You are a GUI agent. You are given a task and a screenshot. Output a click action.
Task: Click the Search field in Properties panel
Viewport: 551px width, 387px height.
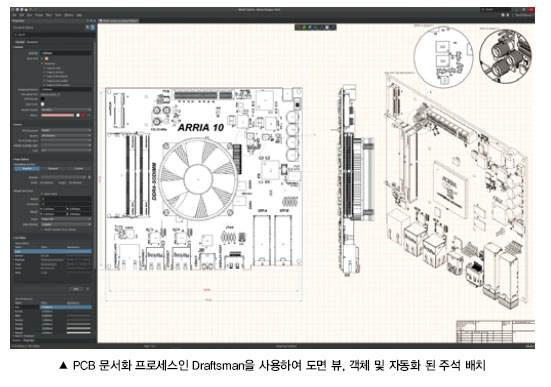tap(53, 35)
